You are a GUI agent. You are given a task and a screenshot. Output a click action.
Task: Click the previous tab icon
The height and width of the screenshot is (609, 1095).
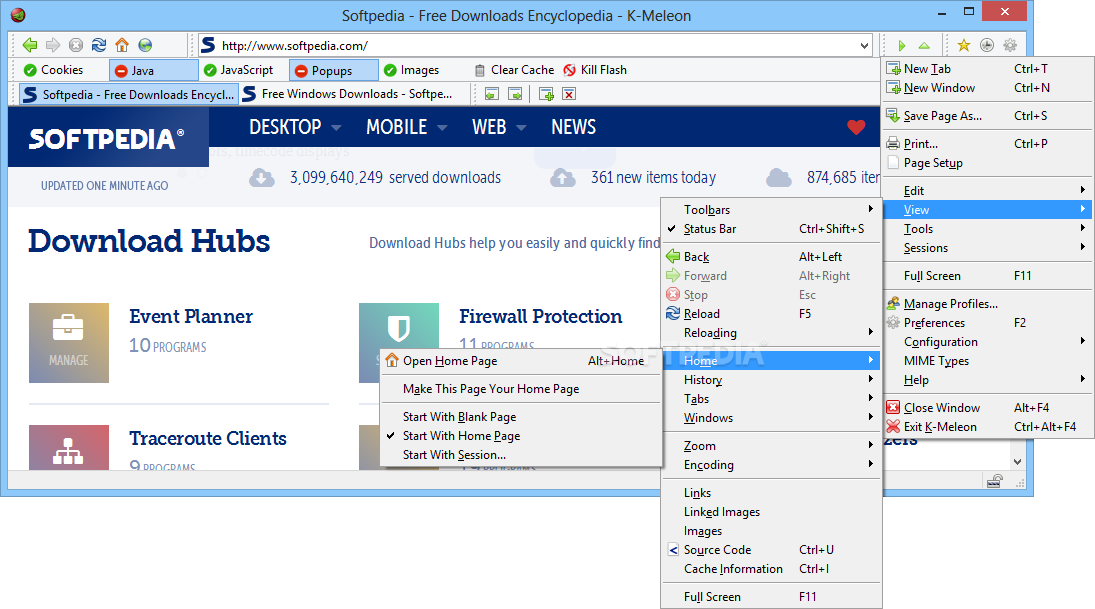click(492, 94)
